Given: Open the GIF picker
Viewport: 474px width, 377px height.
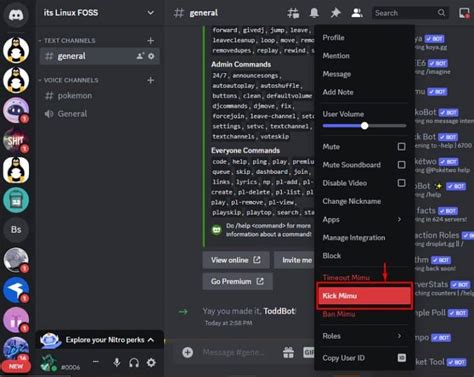Looking at the screenshot, I should pyautogui.click(x=308, y=352).
